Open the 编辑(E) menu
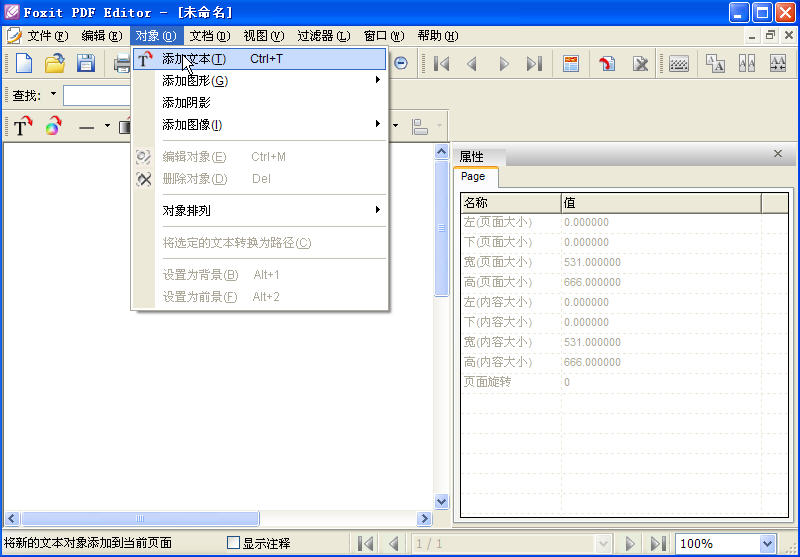The height and width of the screenshot is (557, 800). (102, 36)
